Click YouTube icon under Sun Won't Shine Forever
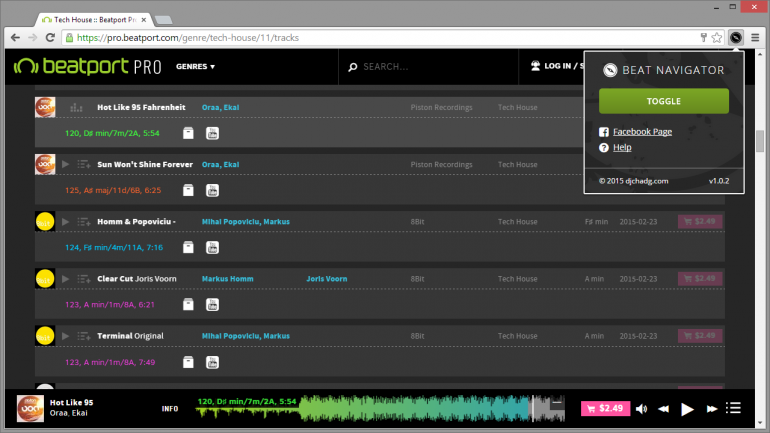 coord(212,190)
